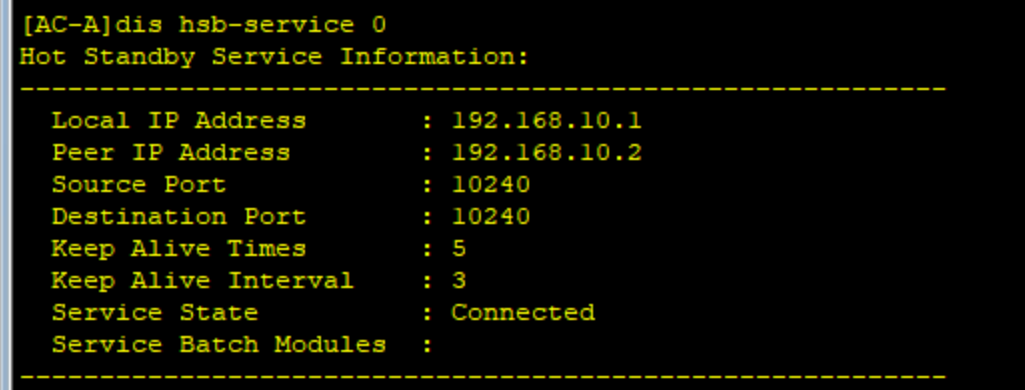Click the Source Port label

pyautogui.click(x=139, y=185)
